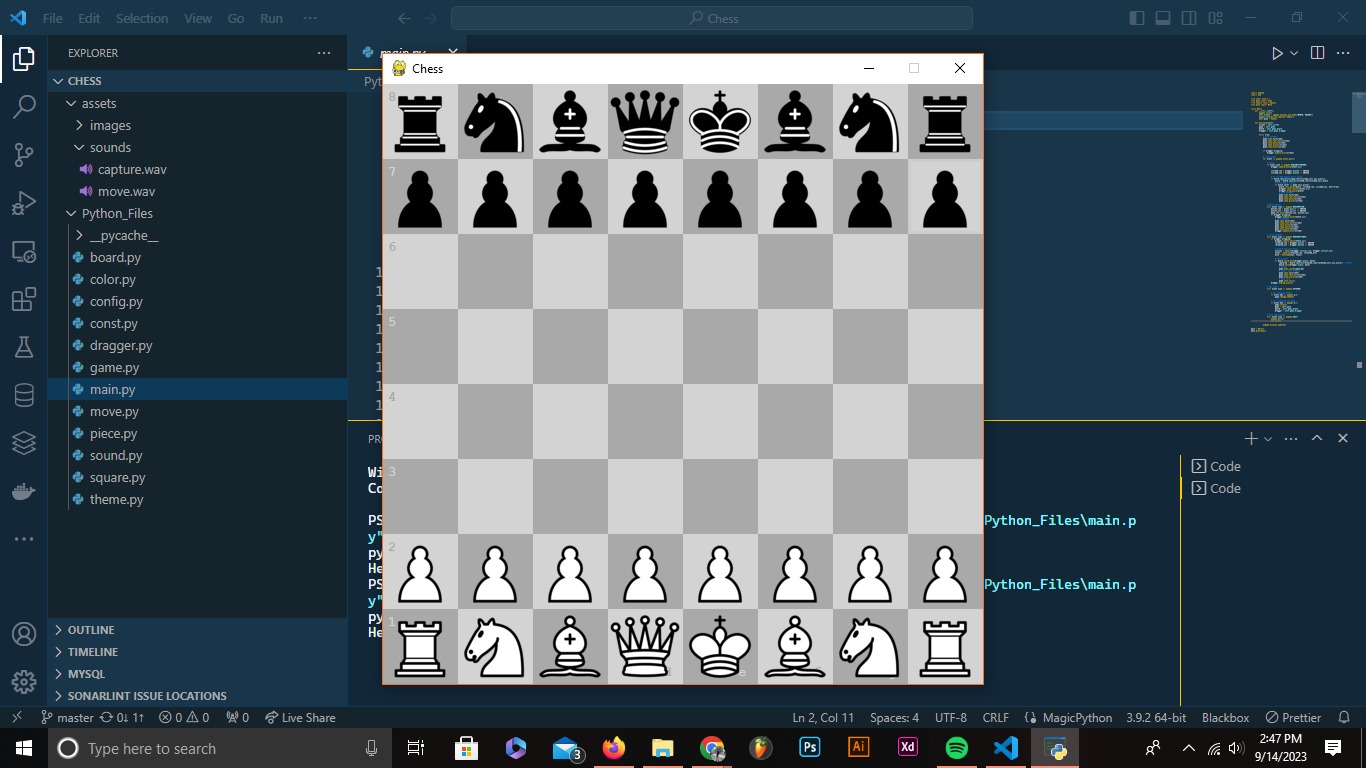The image size is (1366, 768).
Task: Open Photoshop from the taskbar
Action: click(x=809, y=748)
